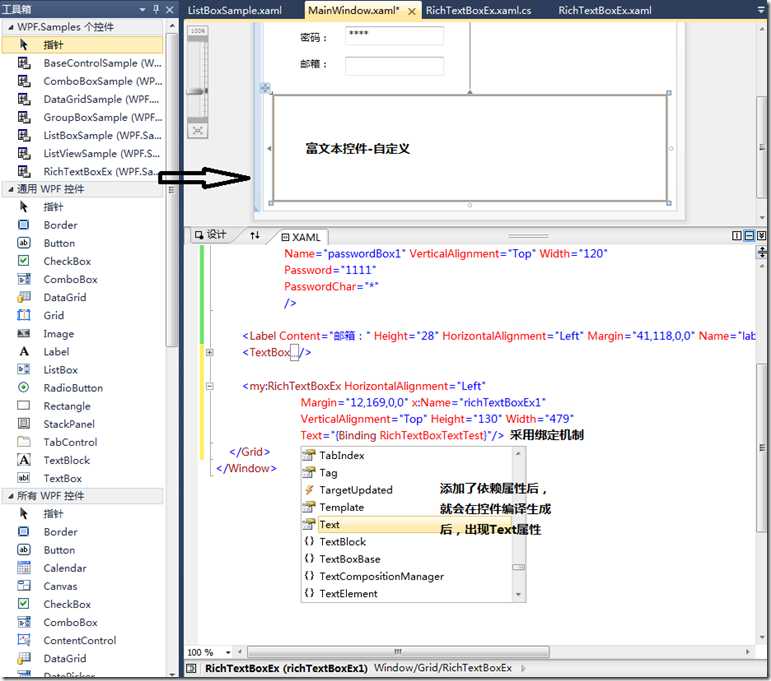The image size is (771, 681).
Task: Open the document tabs overflow dropdown
Action: (762, 9)
